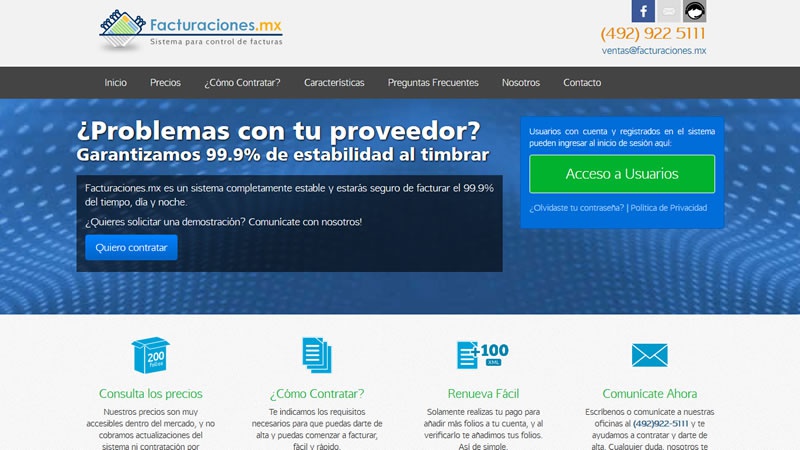Go to Inicio in navigation bar
This screenshot has height=450, width=800.
pos(116,83)
